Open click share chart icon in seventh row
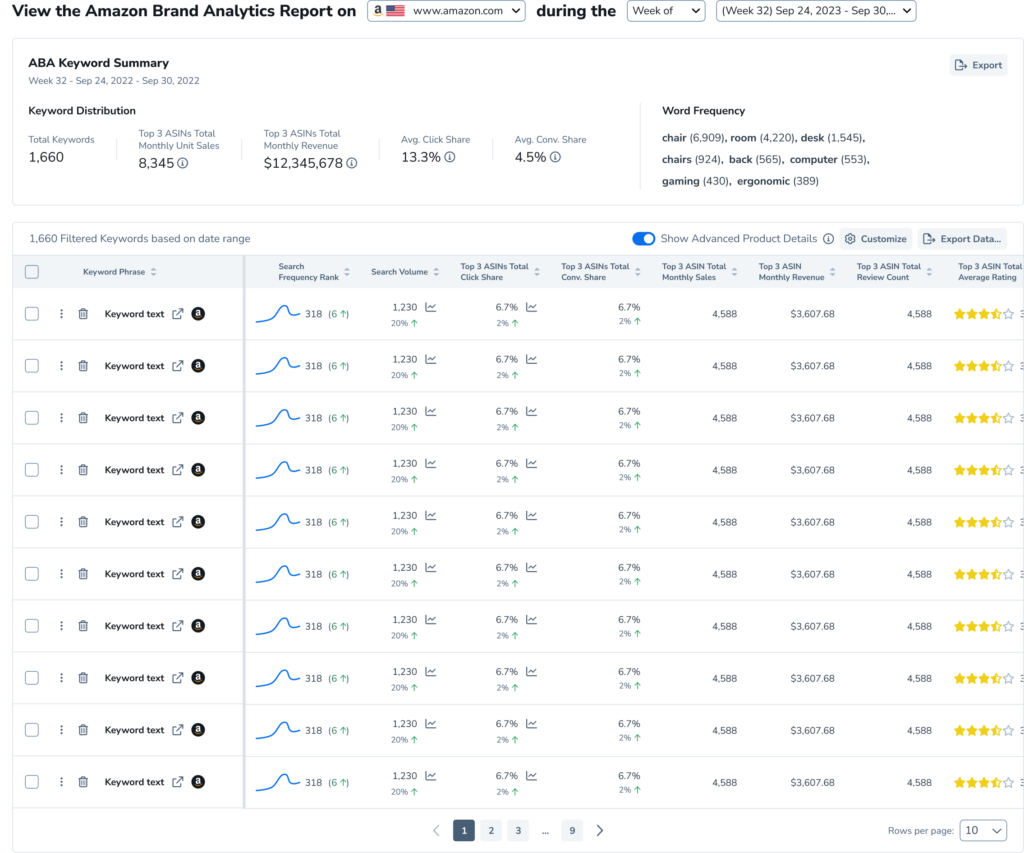The width and height of the screenshot is (1024, 853). point(532,620)
